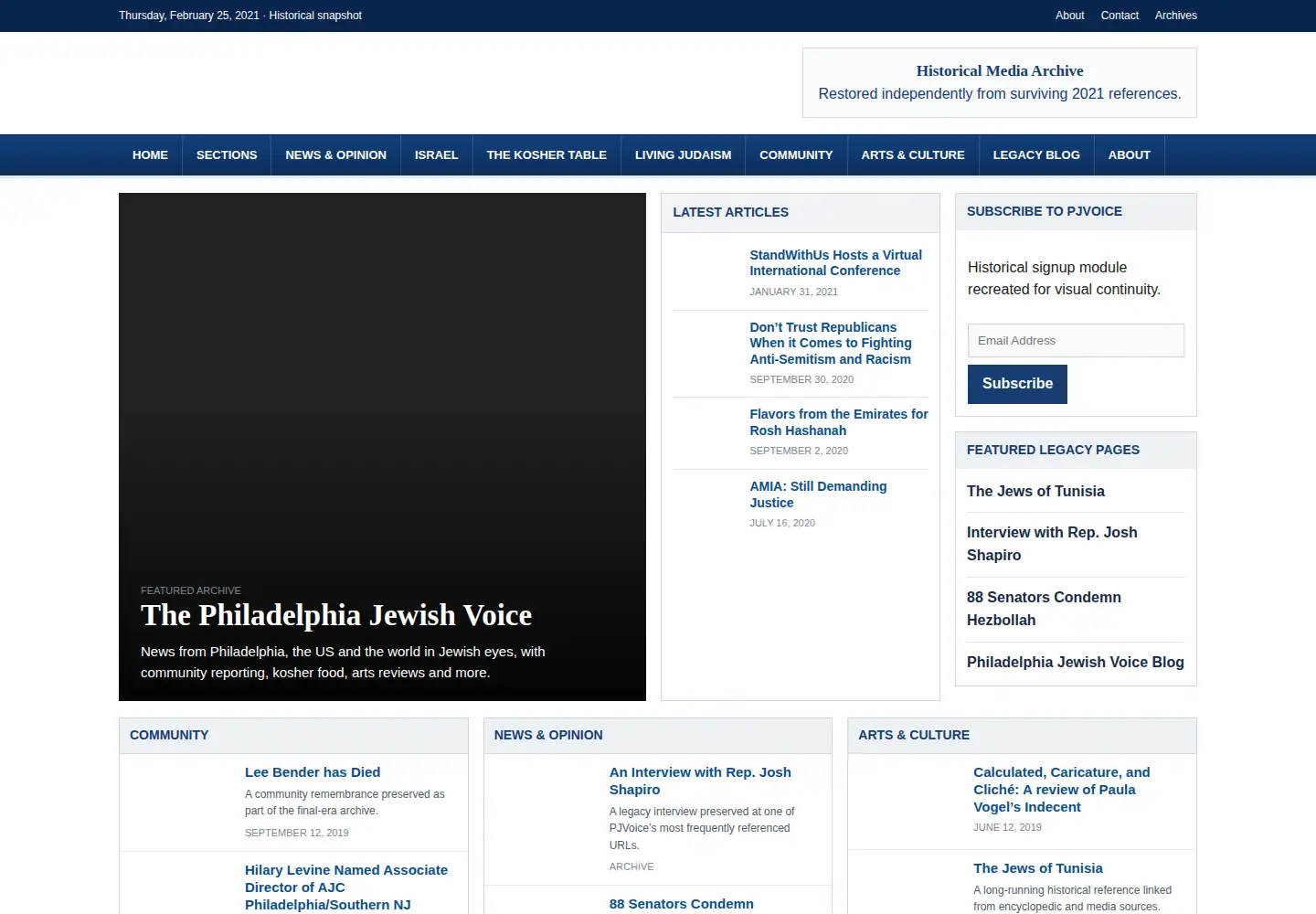Go to COMMUNITY in navigation bar
The width and height of the screenshot is (1316, 914).
pos(796,155)
